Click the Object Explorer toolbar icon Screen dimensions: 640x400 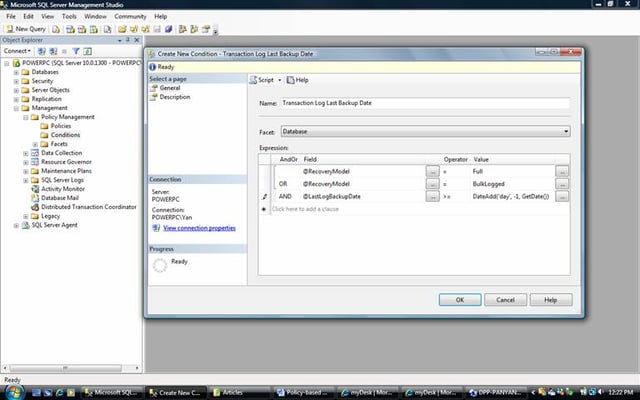(x=194, y=29)
